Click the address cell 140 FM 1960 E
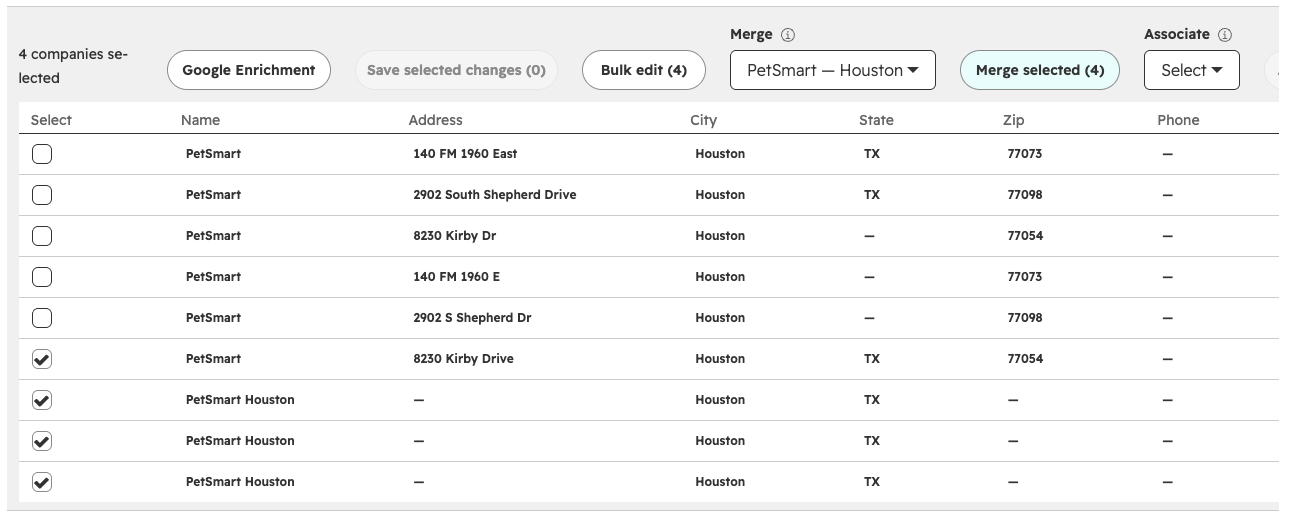The height and width of the screenshot is (520, 1306). pyautogui.click(x=457, y=277)
